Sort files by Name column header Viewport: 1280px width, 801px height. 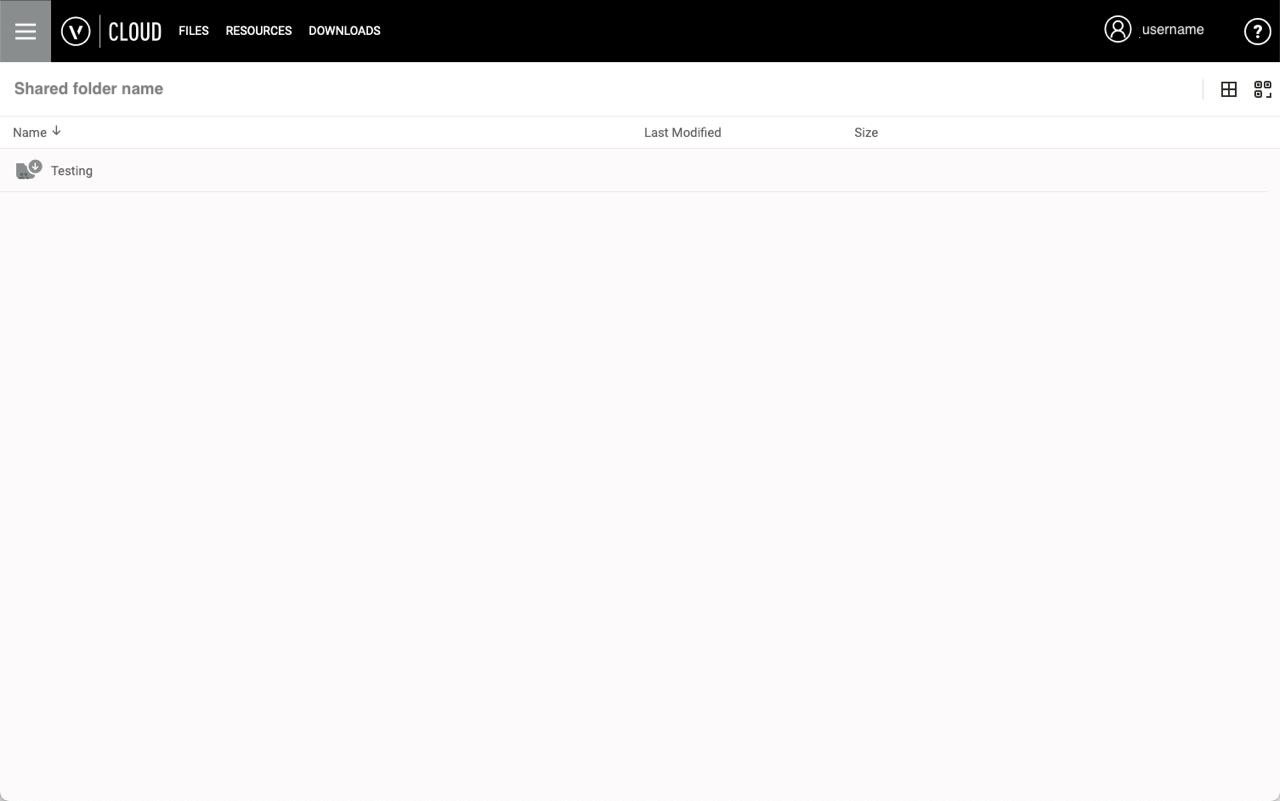point(29,132)
